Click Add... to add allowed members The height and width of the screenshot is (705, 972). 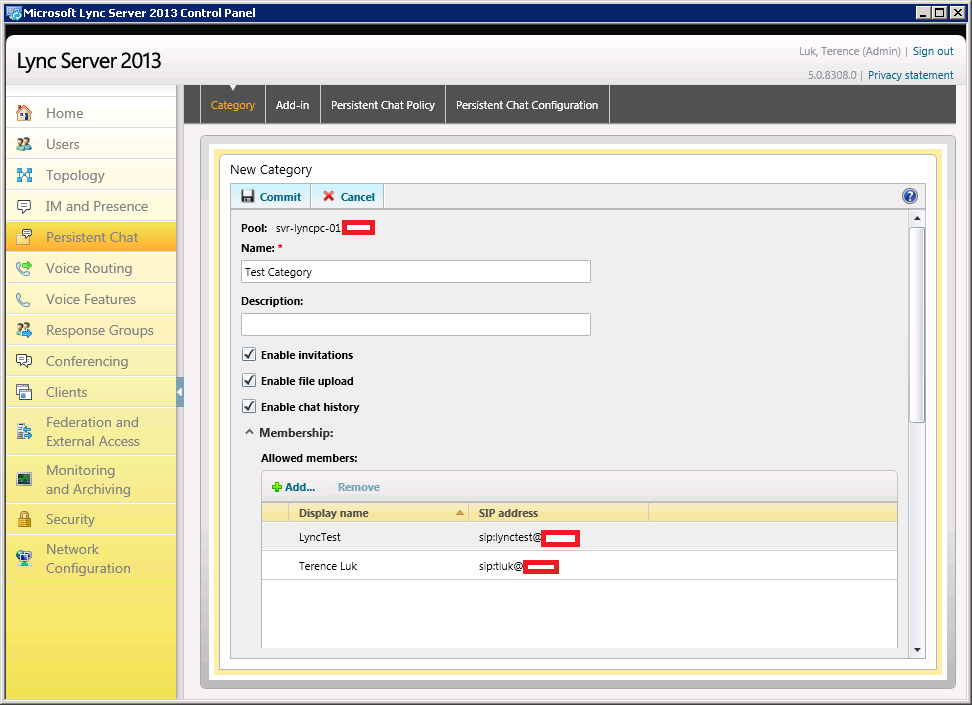click(x=294, y=487)
